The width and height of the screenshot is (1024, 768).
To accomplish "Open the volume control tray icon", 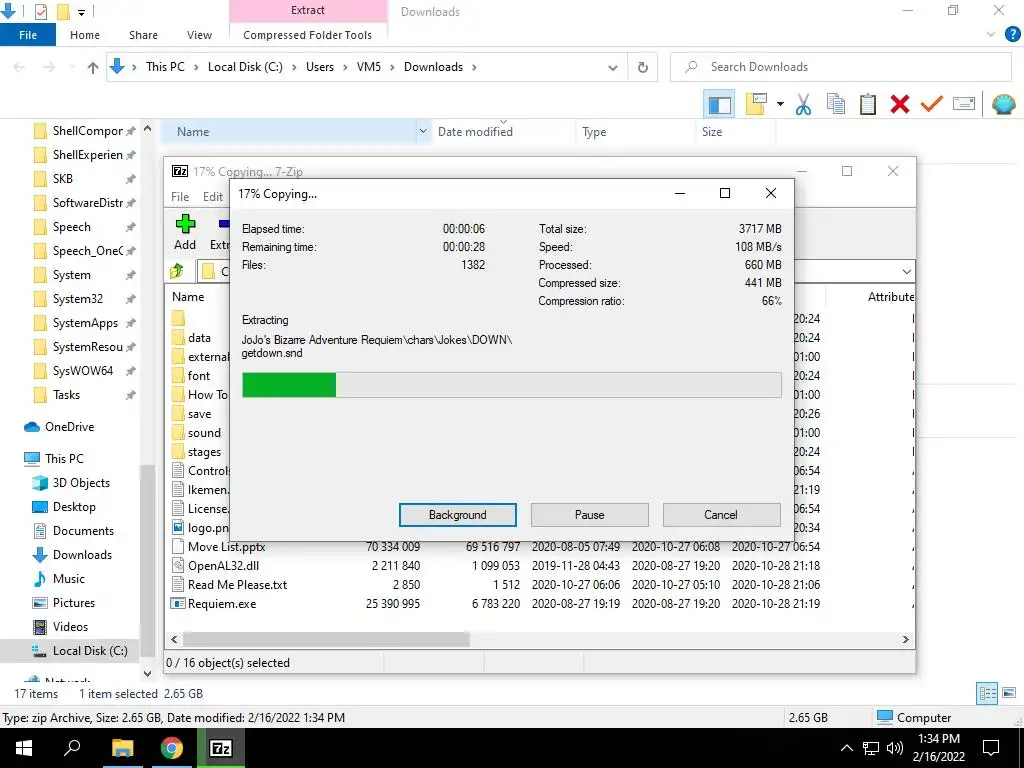I will (x=894, y=748).
